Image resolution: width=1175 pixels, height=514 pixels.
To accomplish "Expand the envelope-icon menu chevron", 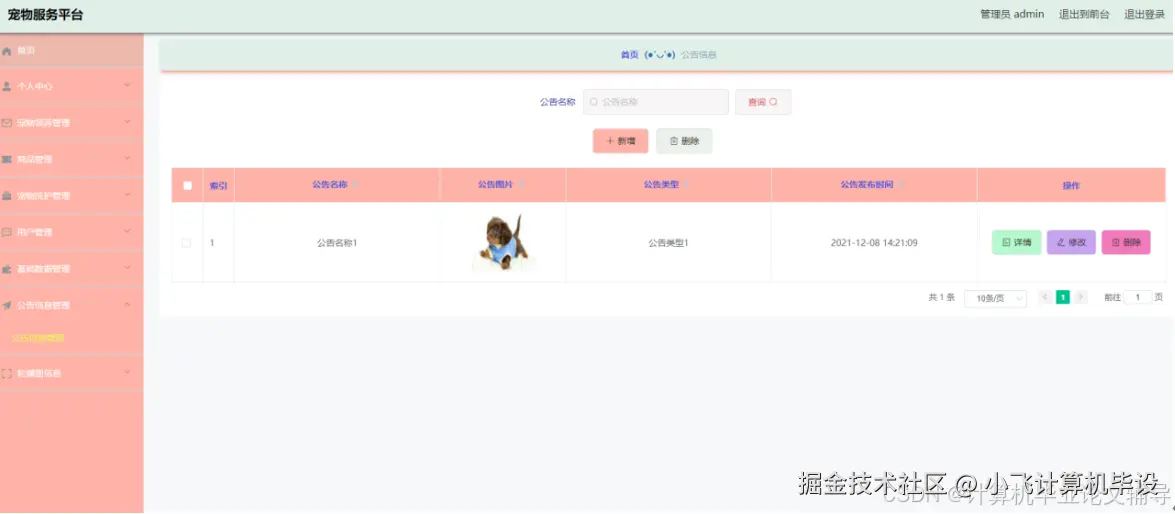I will [x=127, y=122].
